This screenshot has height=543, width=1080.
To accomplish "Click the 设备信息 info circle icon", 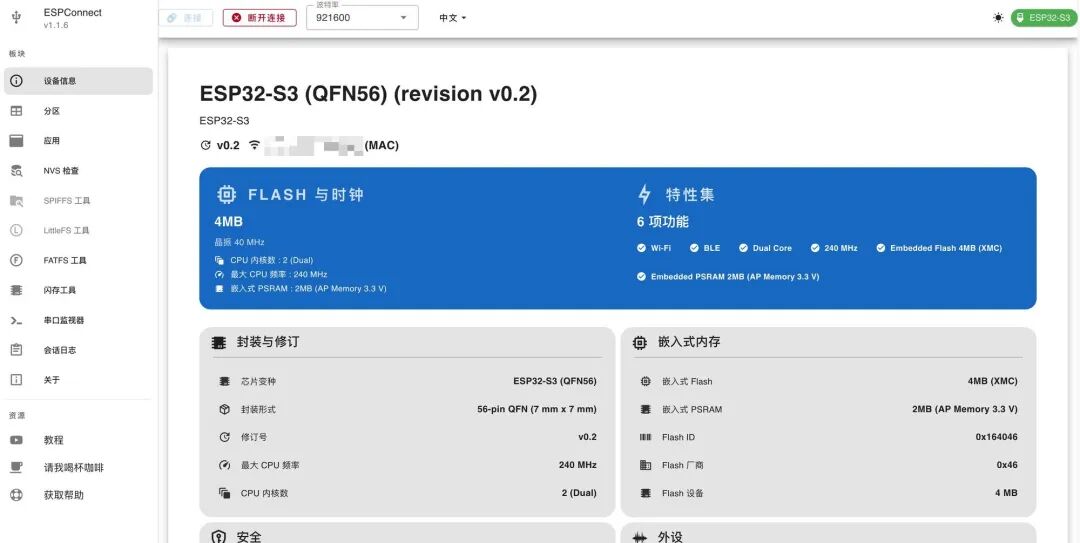I will (17, 81).
